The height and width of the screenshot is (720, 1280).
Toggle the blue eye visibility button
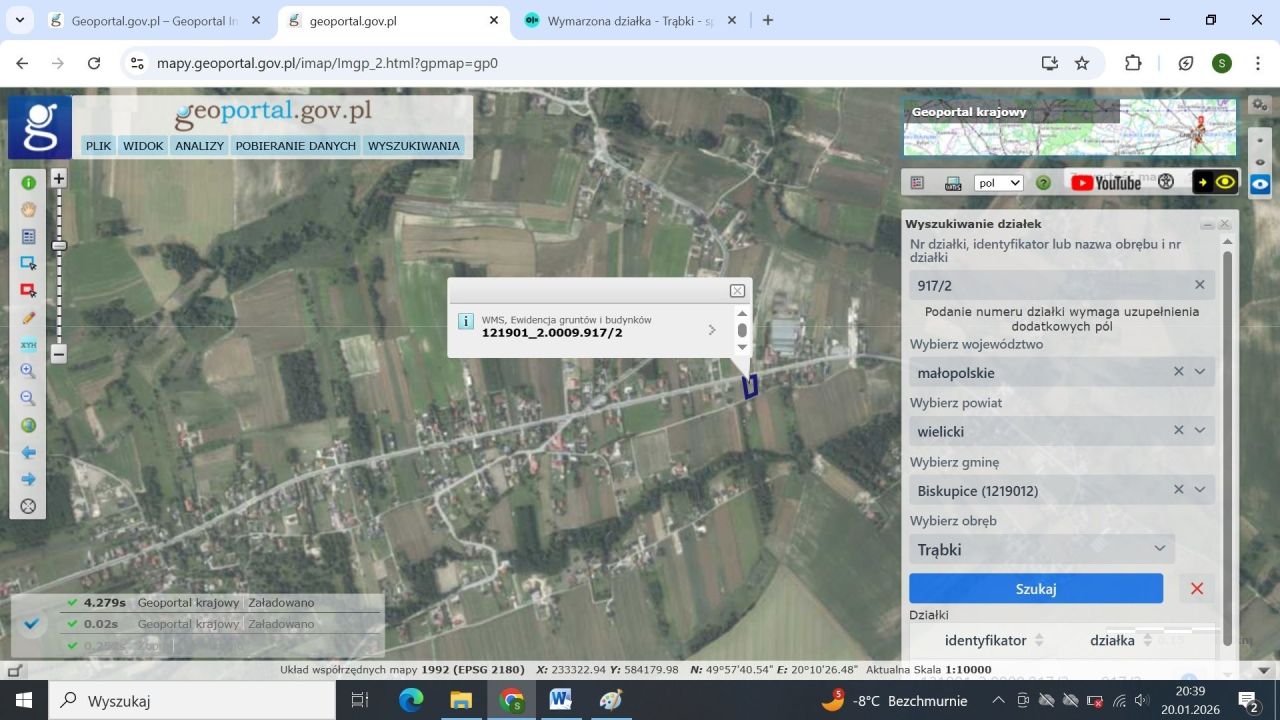(1260, 184)
